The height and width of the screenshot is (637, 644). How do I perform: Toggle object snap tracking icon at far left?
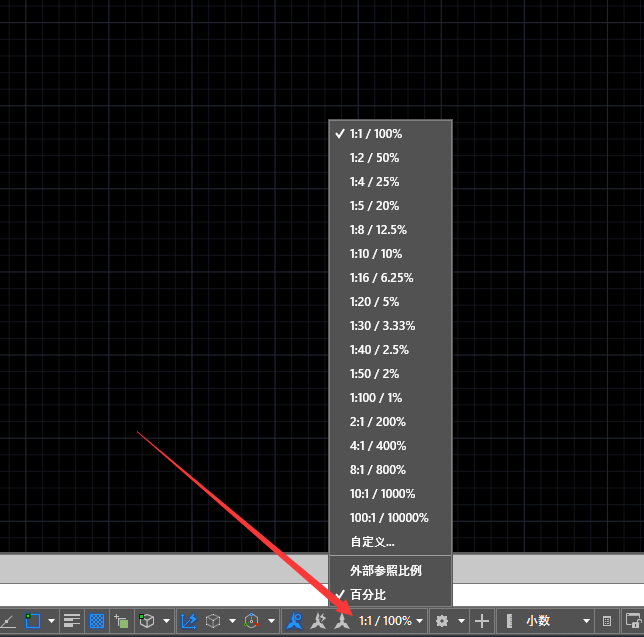[x=8, y=621]
